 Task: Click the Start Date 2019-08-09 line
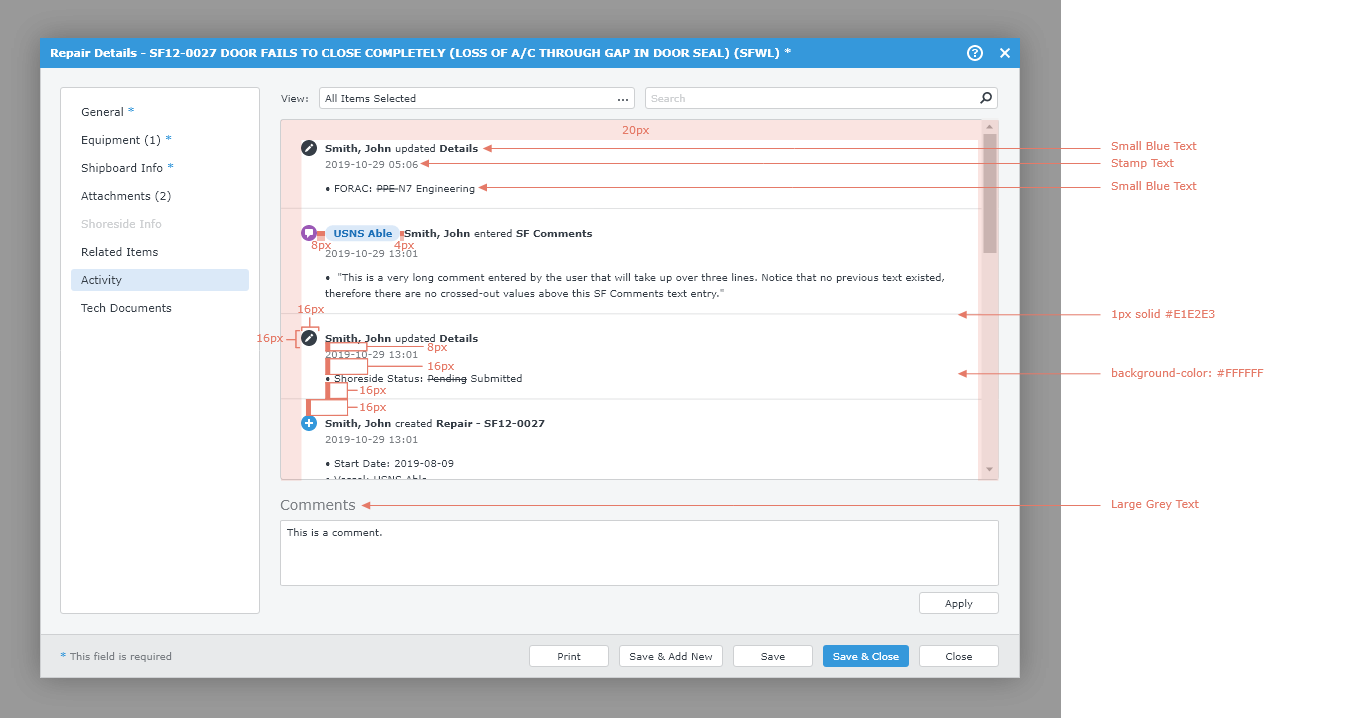pyautogui.click(x=390, y=464)
